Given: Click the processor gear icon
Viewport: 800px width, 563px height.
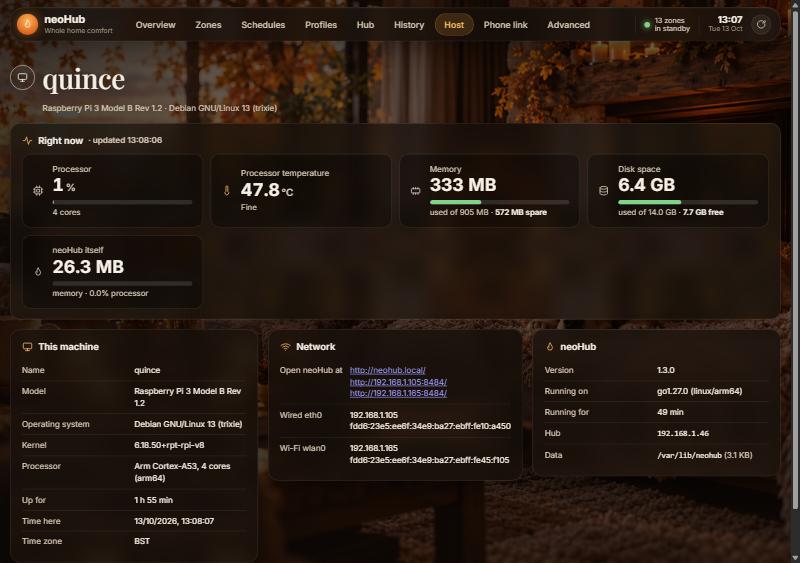Looking at the screenshot, I should (x=38, y=191).
